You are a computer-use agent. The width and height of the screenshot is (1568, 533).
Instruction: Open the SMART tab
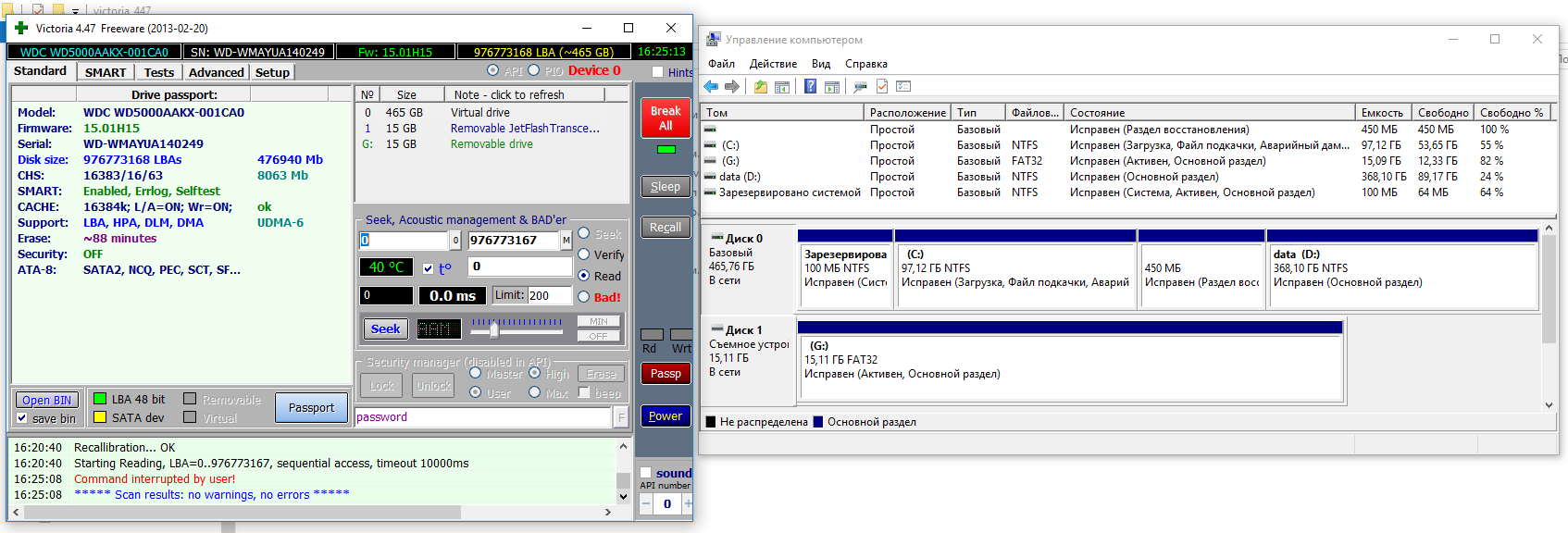click(x=106, y=72)
